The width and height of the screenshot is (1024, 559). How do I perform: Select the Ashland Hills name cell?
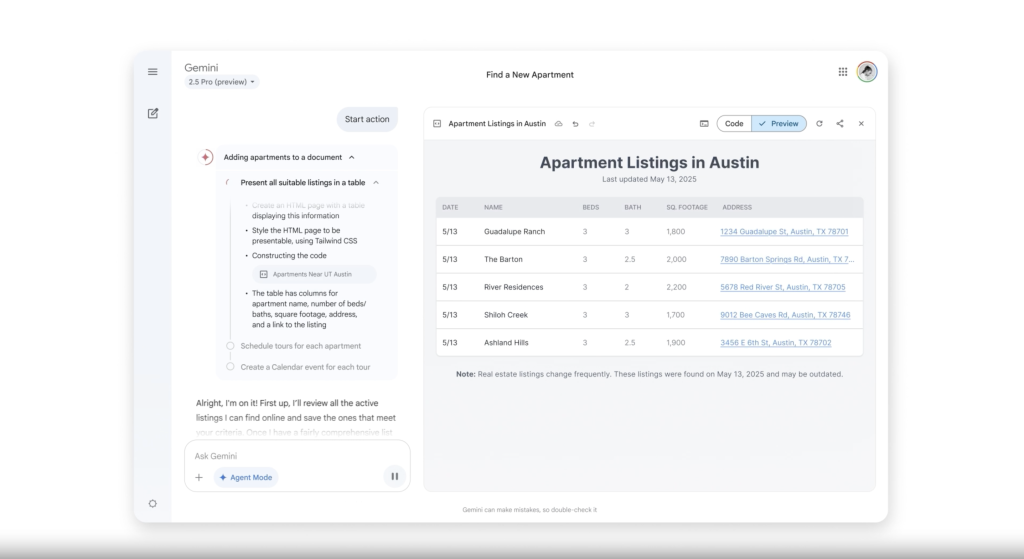point(506,343)
